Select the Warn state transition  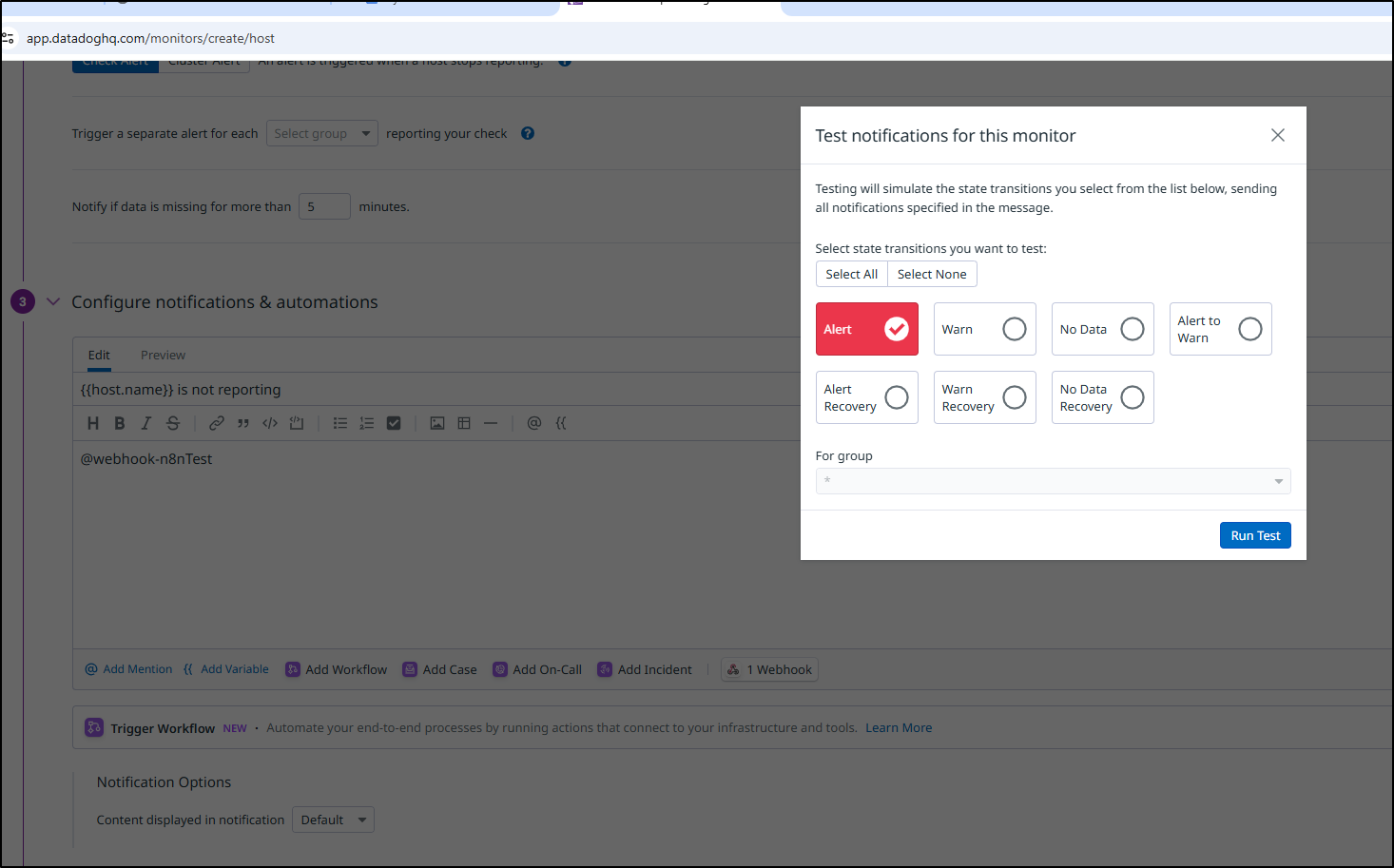[985, 329]
